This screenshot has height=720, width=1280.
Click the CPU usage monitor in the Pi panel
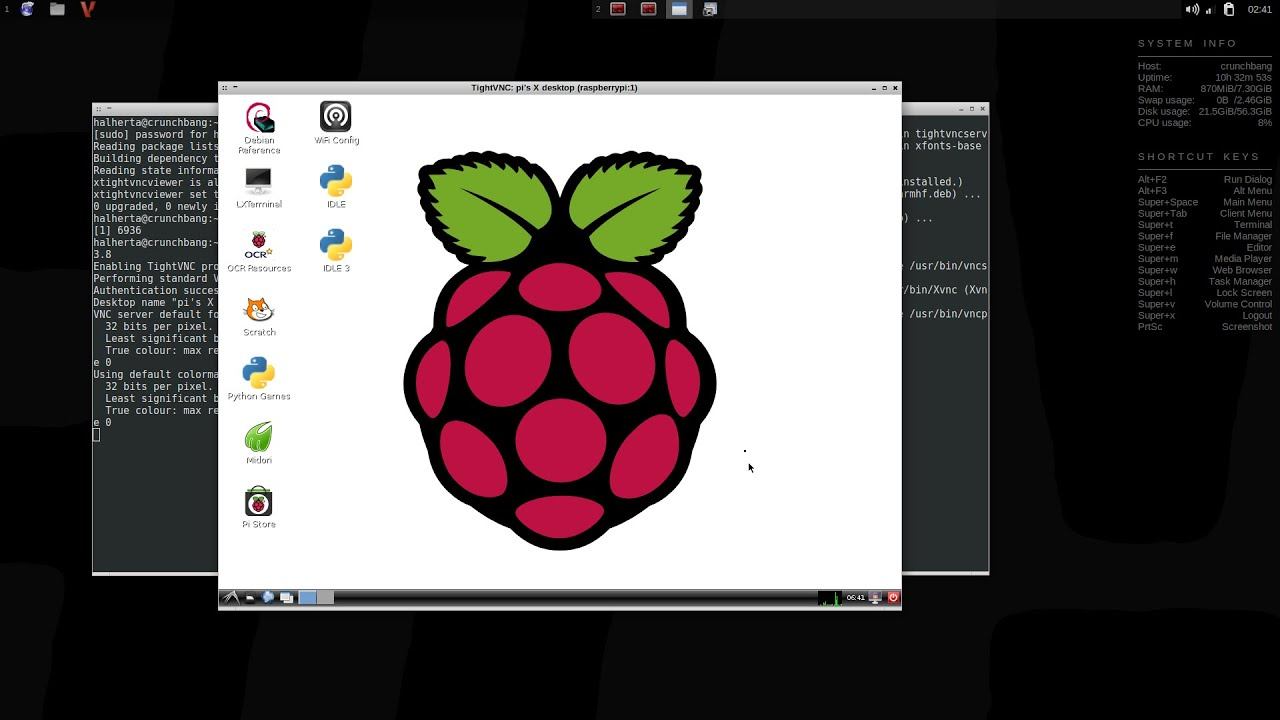click(831, 597)
